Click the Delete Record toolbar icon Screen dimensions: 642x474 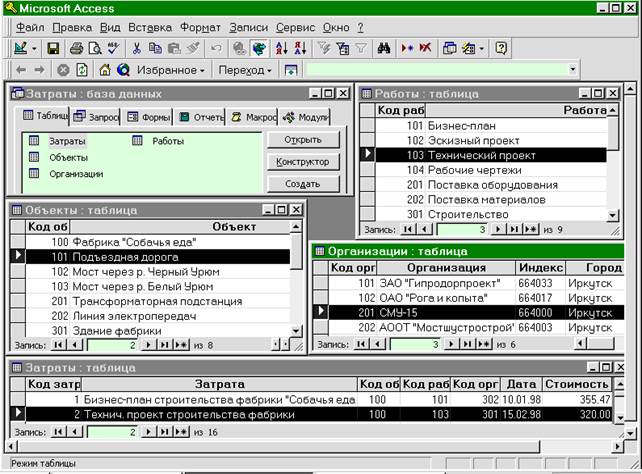(x=425, y=48)
